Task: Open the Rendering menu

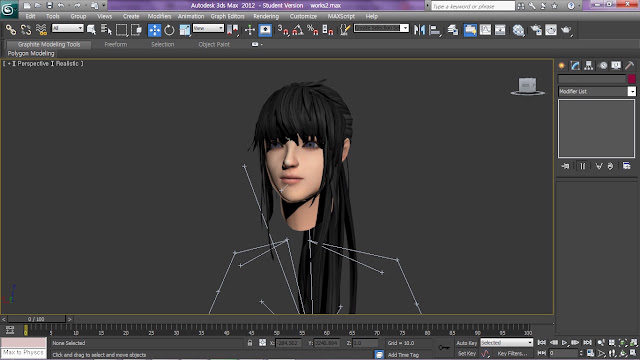Action: [266, 16]
